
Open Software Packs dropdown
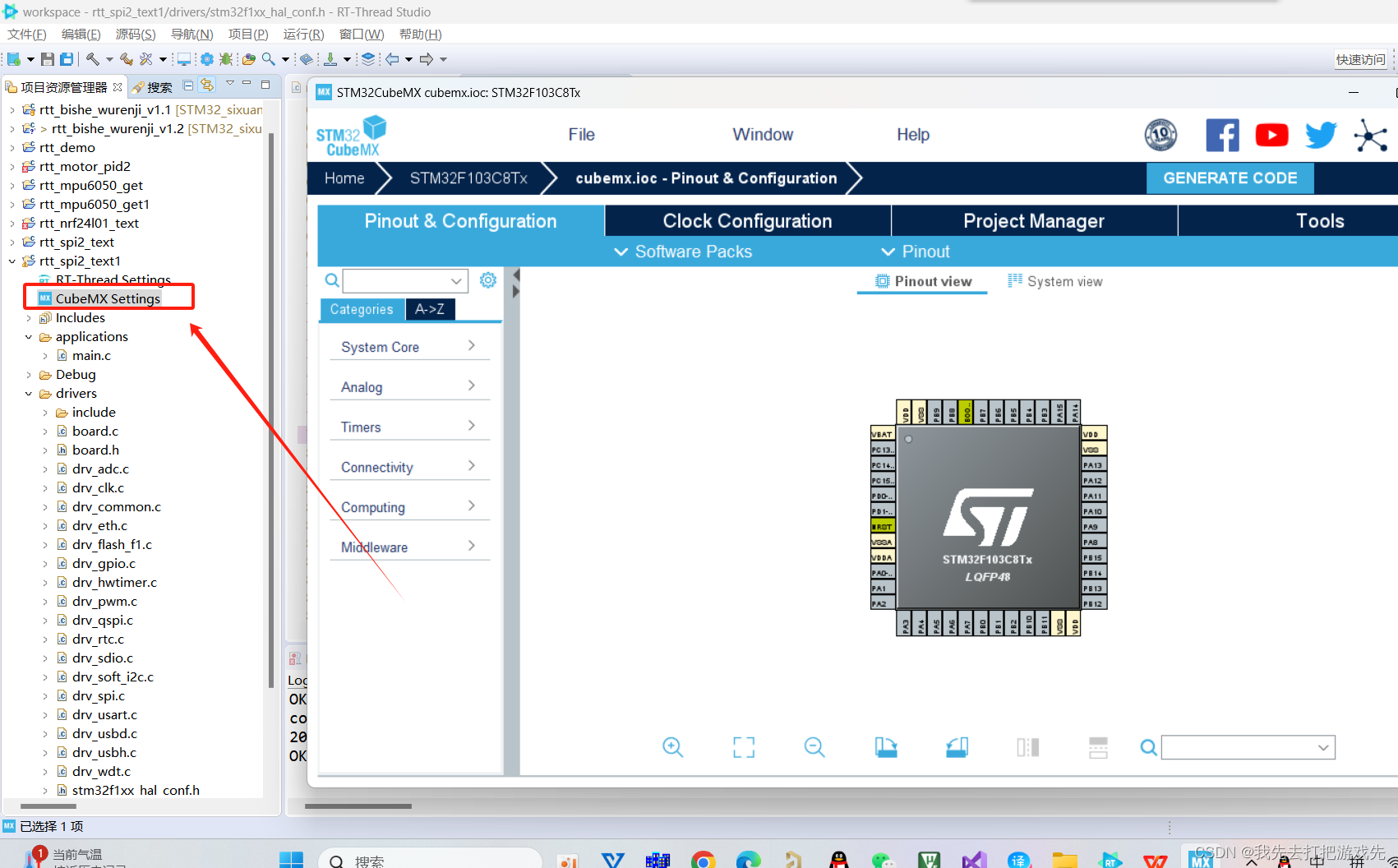tap(683, 252)
